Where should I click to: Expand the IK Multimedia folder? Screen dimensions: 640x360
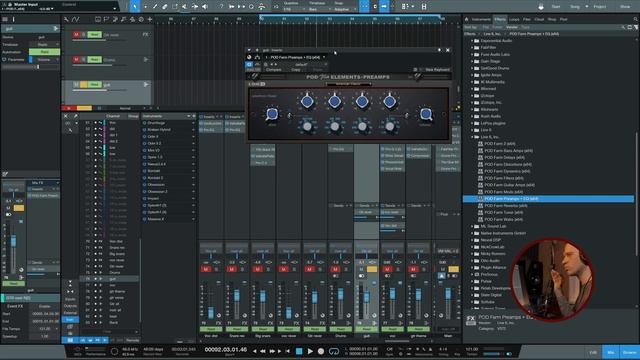pos(472,82)
